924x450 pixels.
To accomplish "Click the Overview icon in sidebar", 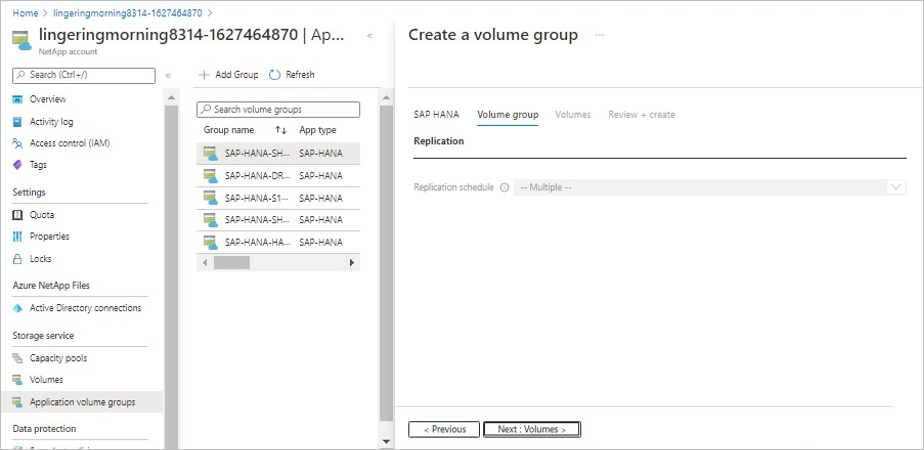I will (17, 99).
